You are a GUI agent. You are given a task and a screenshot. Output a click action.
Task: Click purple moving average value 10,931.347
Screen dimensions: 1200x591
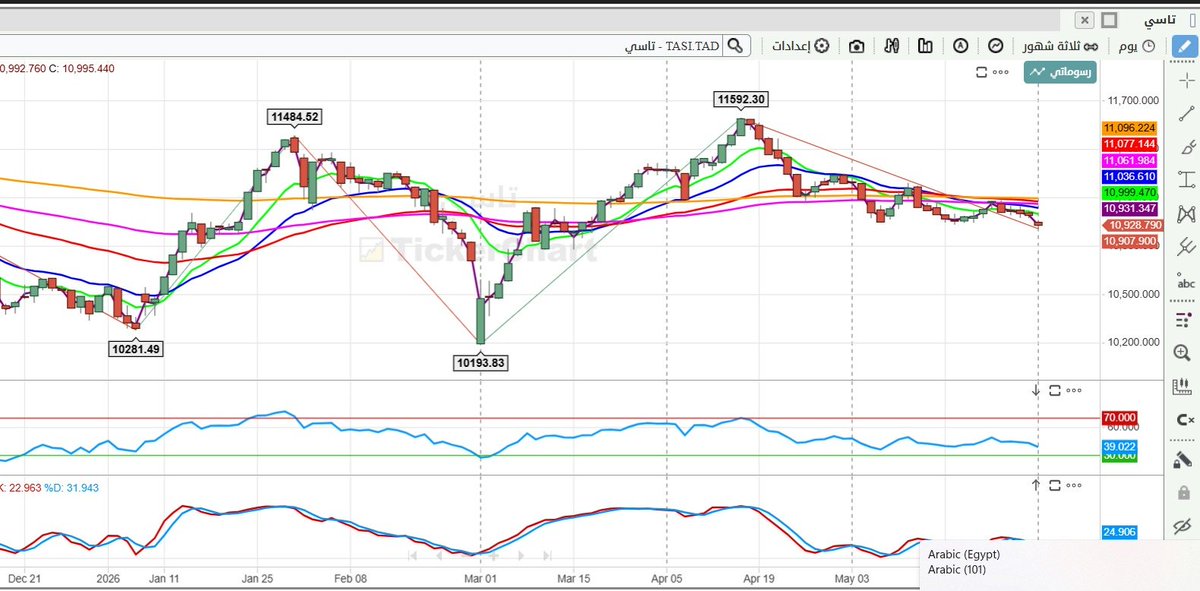pyautogui.click(x=1129, y=208)
